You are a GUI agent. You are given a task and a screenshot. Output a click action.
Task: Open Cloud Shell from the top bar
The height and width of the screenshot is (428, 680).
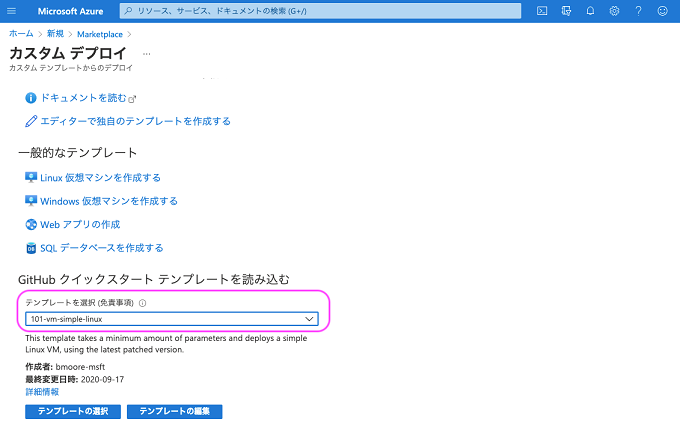(x=542, y=11)
